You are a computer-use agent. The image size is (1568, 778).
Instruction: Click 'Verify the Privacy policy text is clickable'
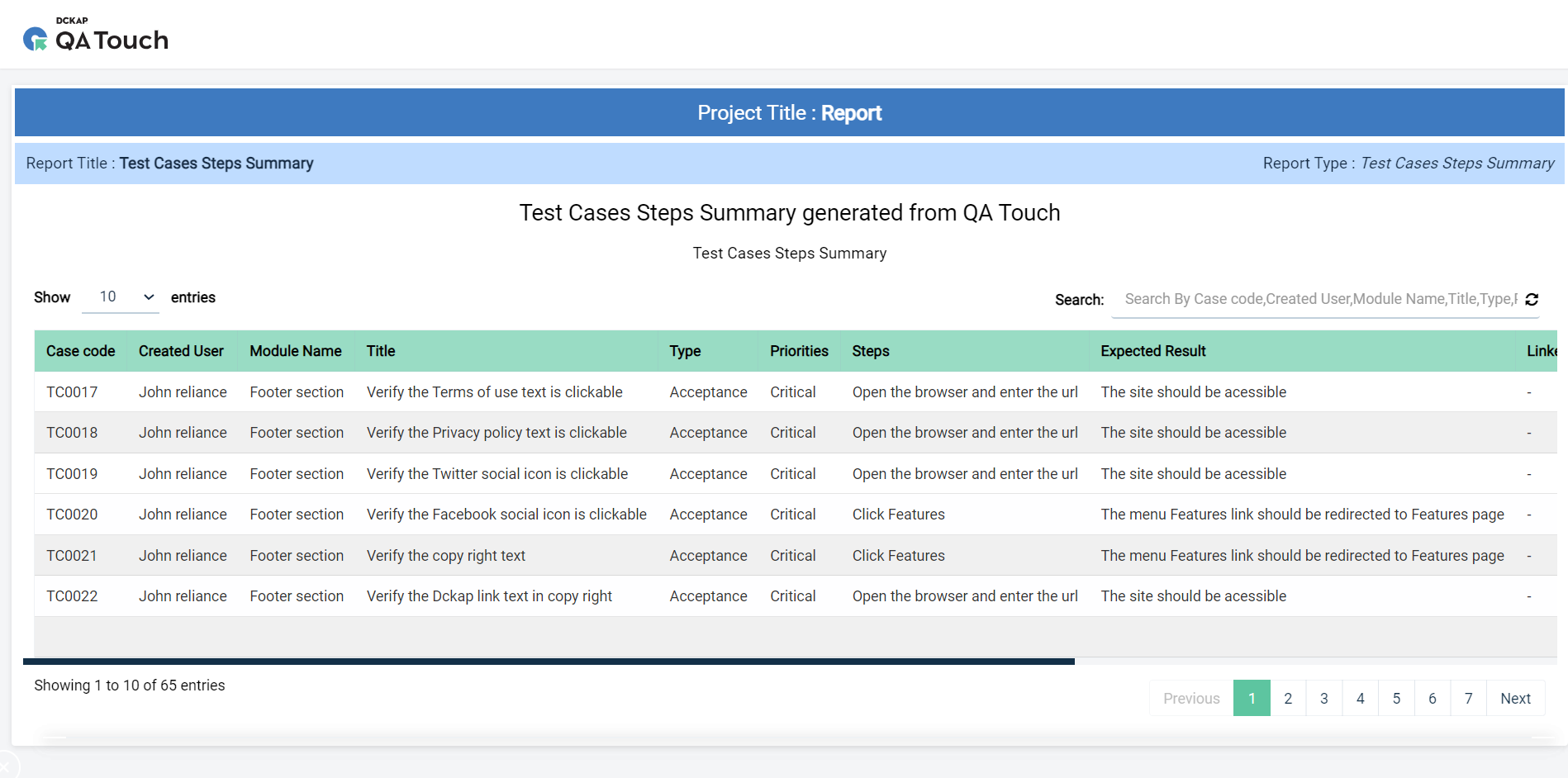click(497, 433)
